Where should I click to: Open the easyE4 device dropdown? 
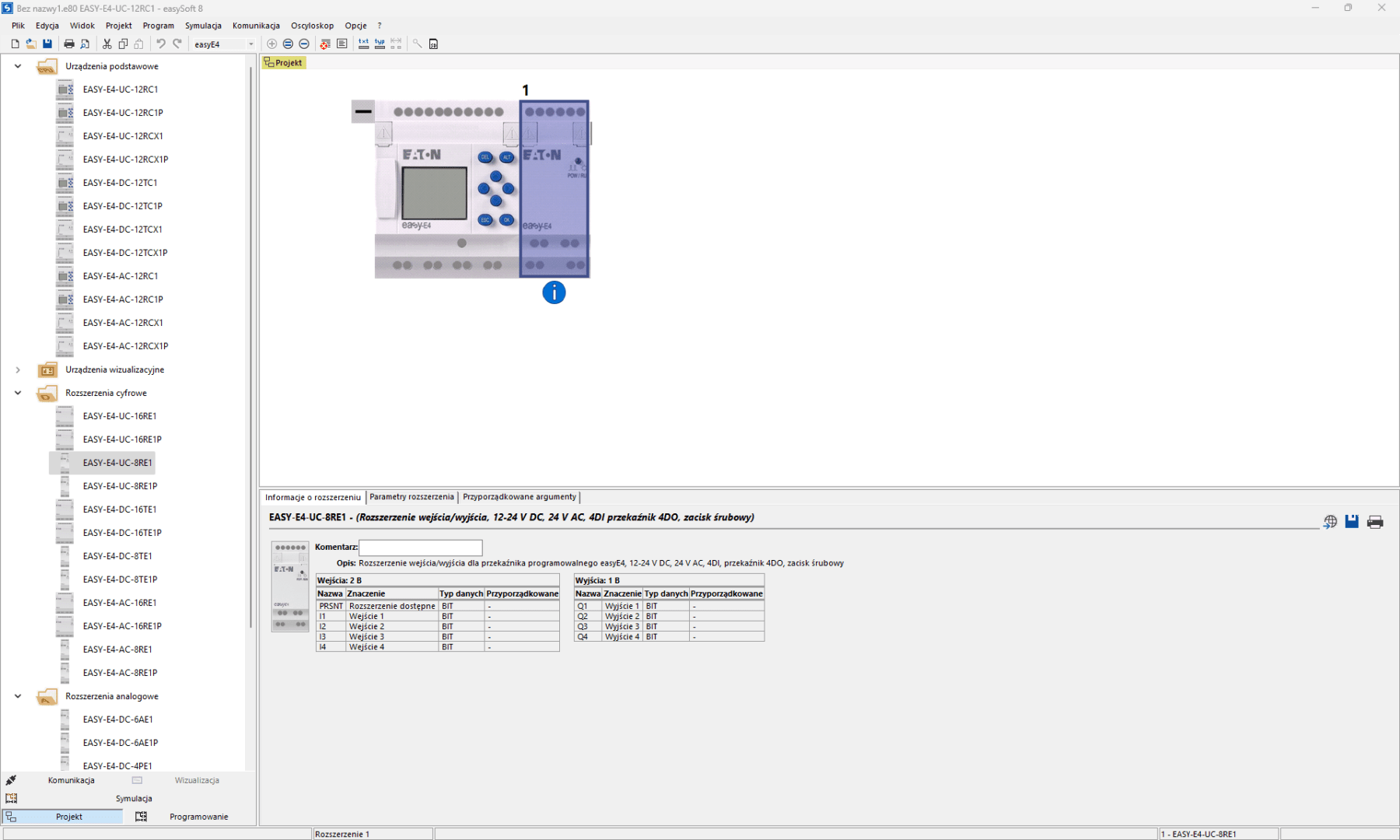click(250, 44)
